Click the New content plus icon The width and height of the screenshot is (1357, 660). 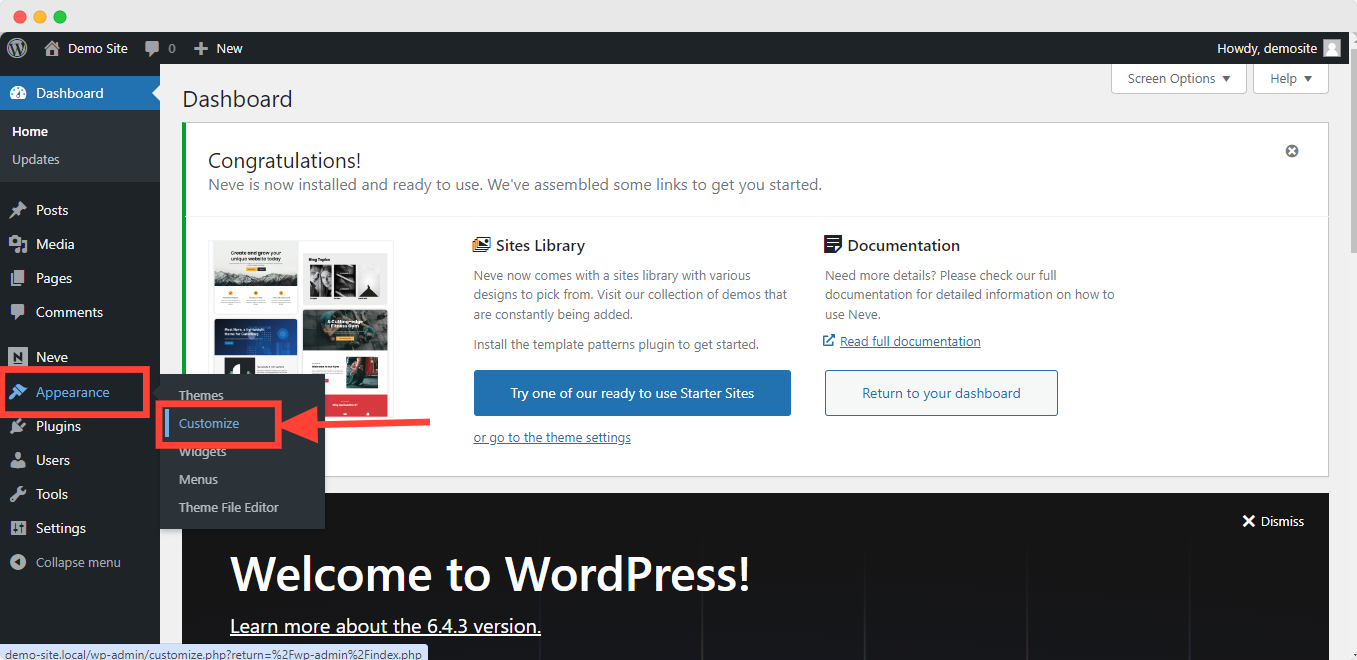point(201,48)
